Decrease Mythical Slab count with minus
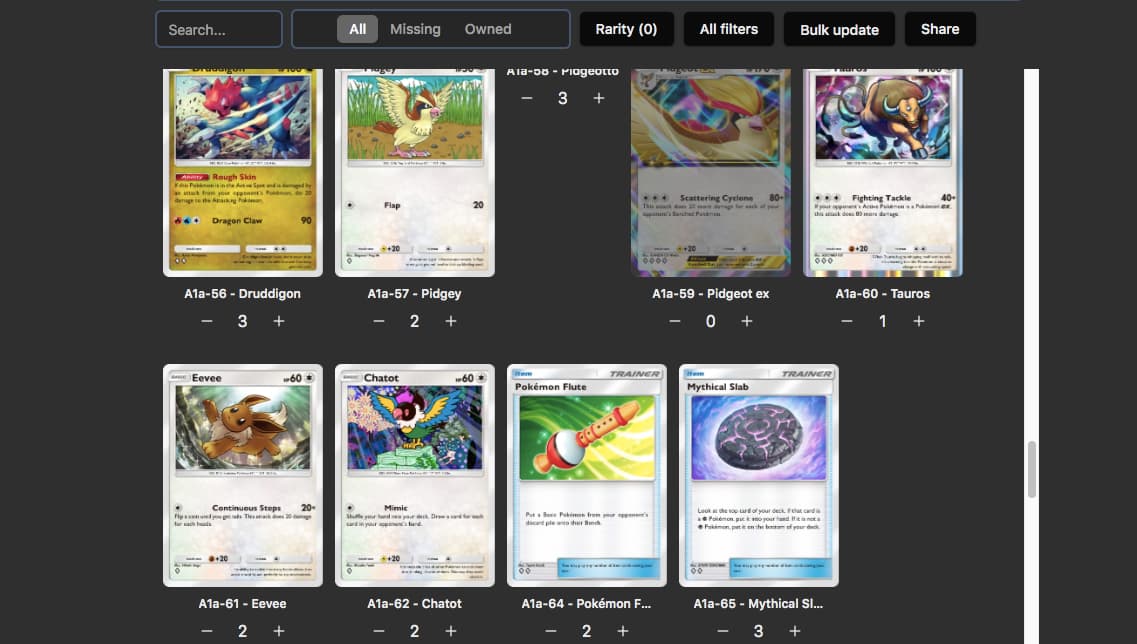The image size is (1137, 644). coord(723,631)
